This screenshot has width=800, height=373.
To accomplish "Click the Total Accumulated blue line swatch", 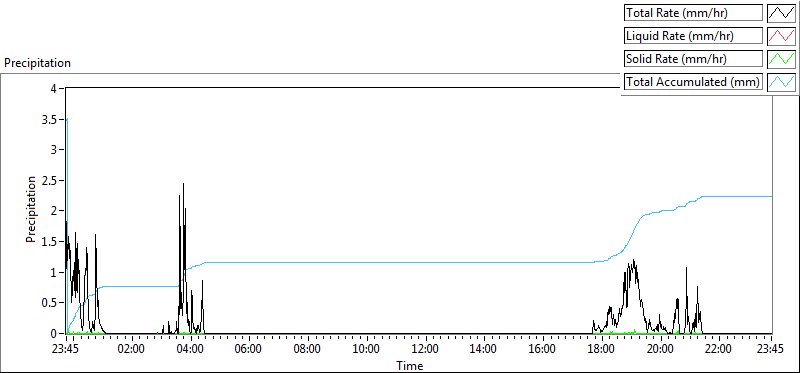I will (x=782, y=82).
